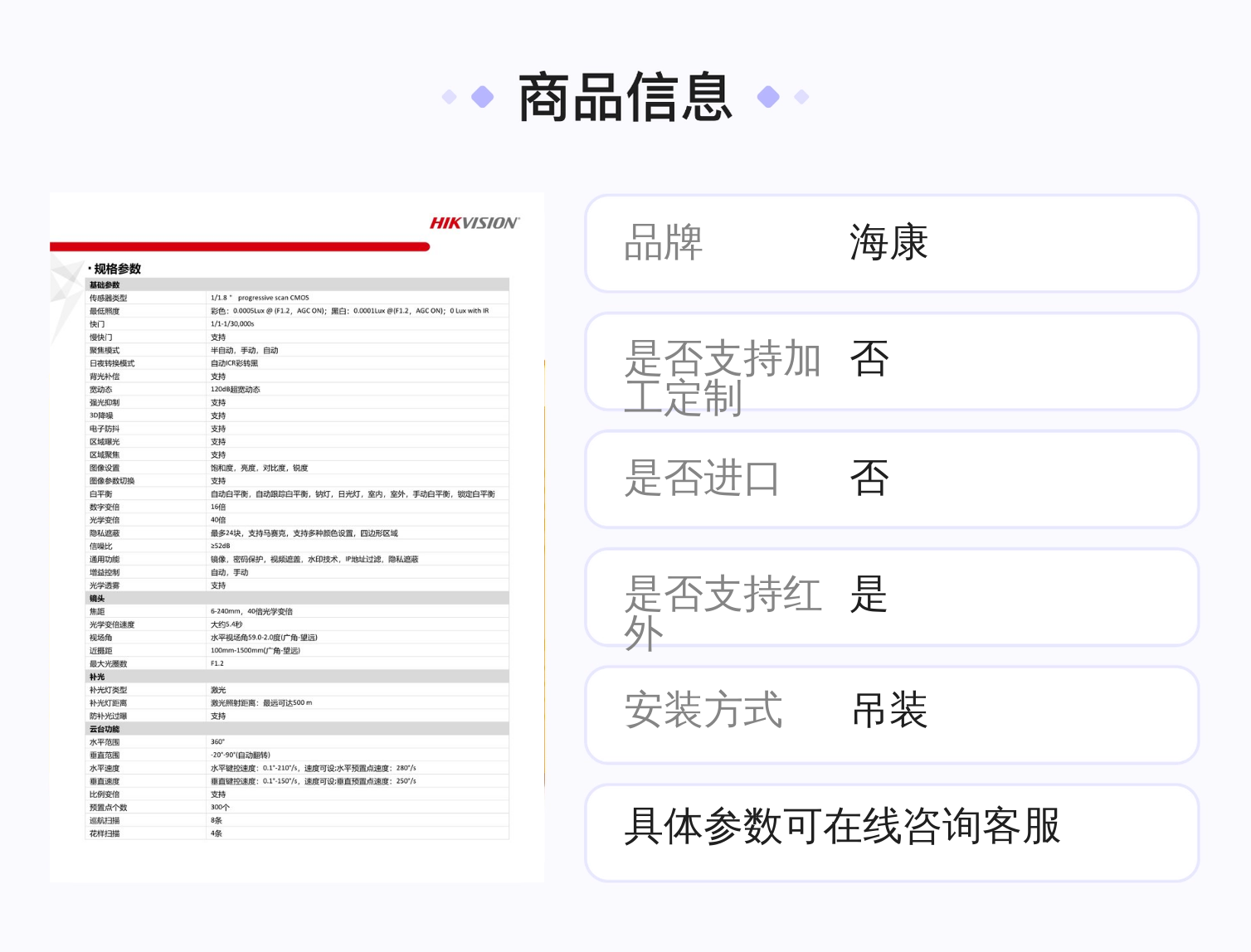Click the 大约5.4秒 zoom speed value
Viewport: 1251px width, 952px height.
226,624
